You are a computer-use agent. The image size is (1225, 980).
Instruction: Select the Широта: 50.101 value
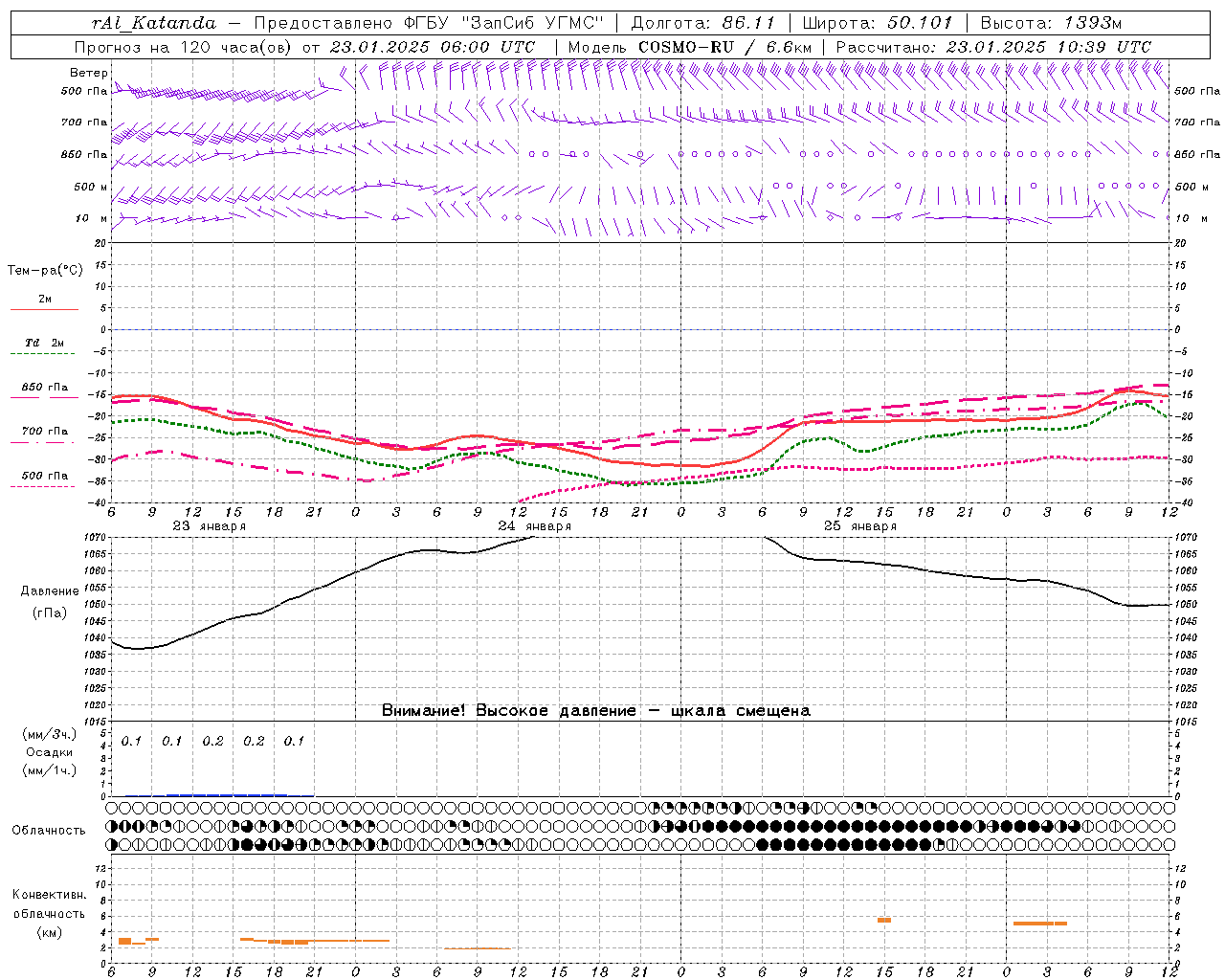pos(878,23)
